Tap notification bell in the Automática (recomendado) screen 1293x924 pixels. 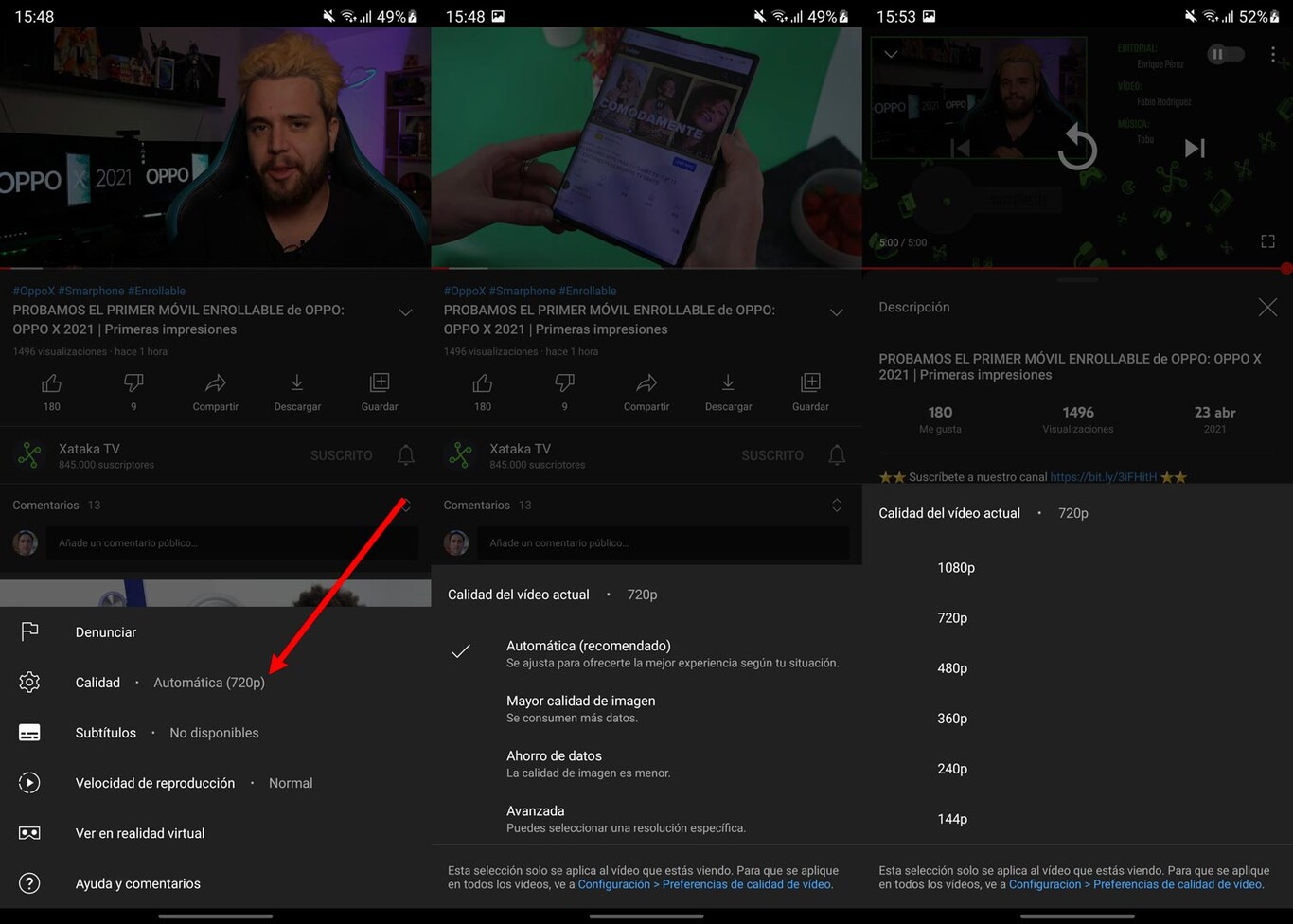(x=837, y=455)
